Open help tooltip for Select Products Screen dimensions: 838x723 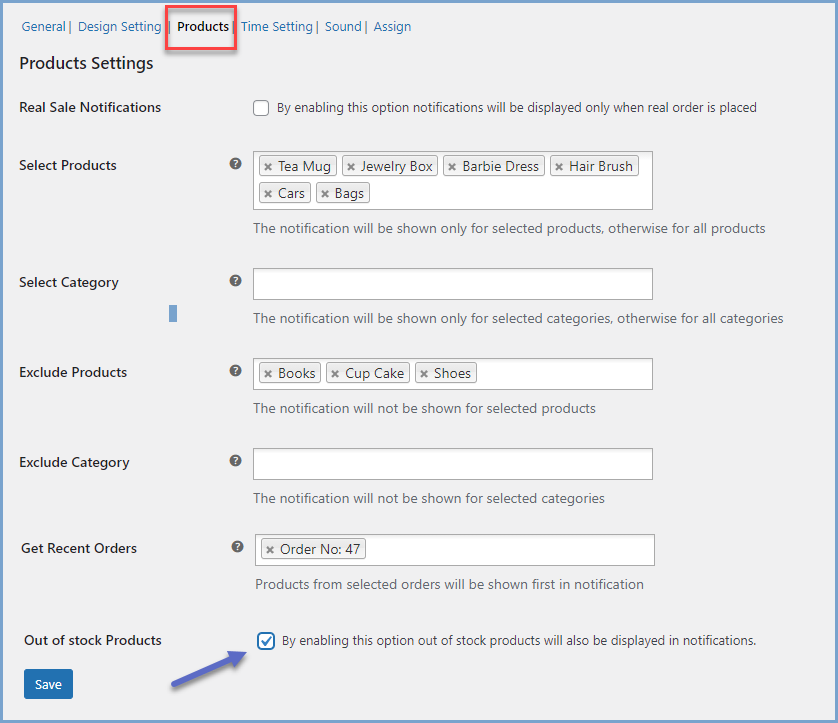click(235, 163)
